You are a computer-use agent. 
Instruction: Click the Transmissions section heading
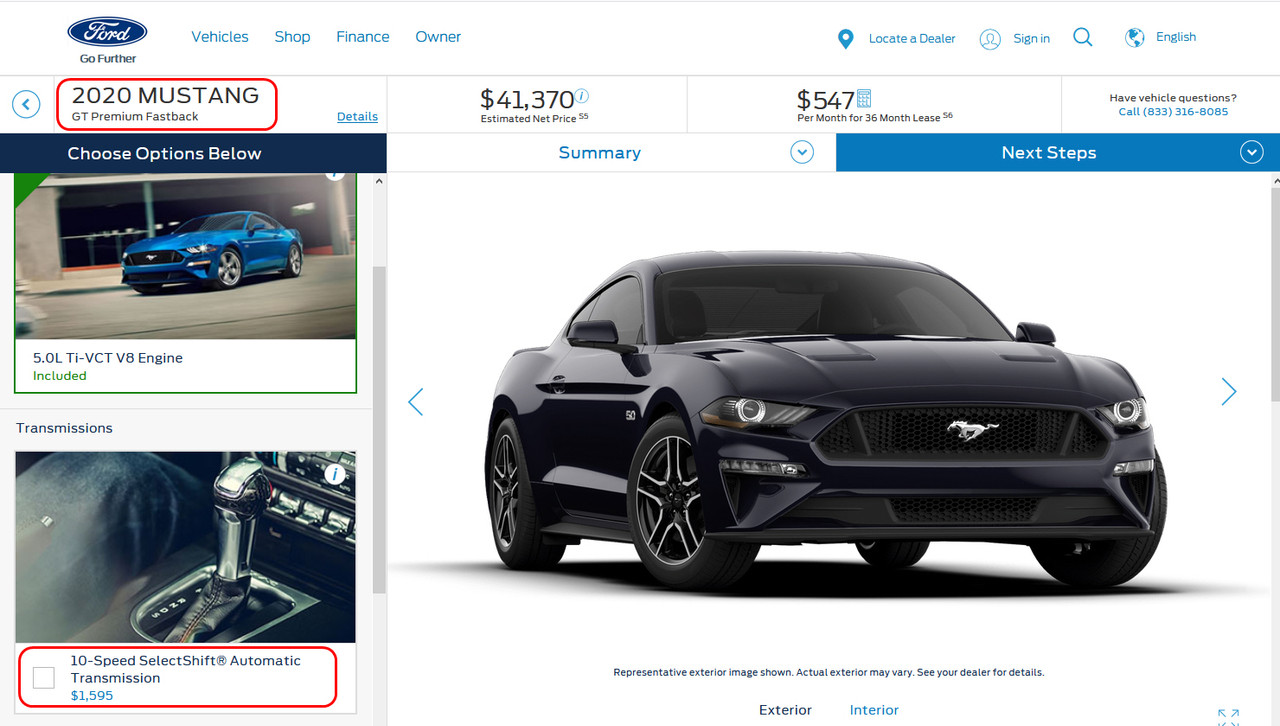64,428
